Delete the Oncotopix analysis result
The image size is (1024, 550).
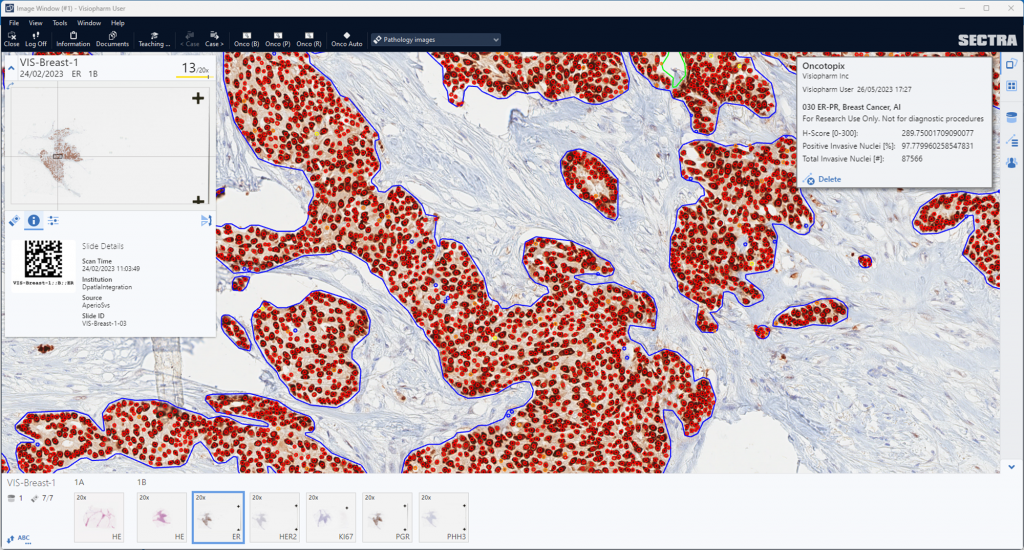point(824,179)
